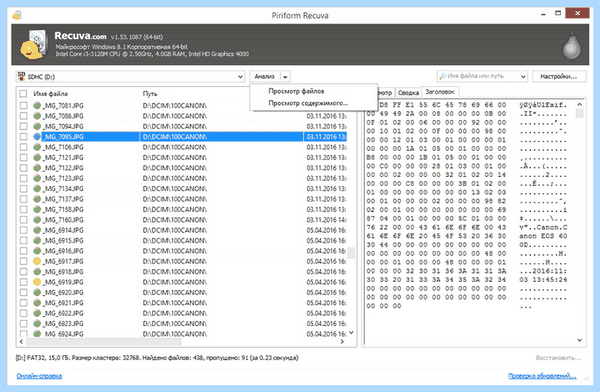Click the green status icon of _MG_7160.JPG
The width and height of the screenshot is (600, 392).
coord(37,219)
